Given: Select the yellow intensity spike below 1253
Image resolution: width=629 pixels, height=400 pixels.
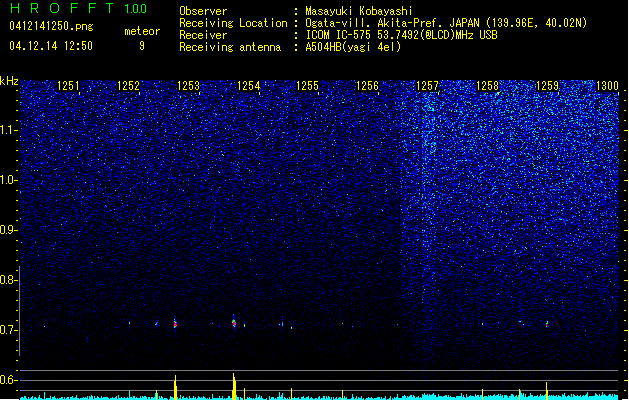Looking at the screenshot, I should click(175, 387).
